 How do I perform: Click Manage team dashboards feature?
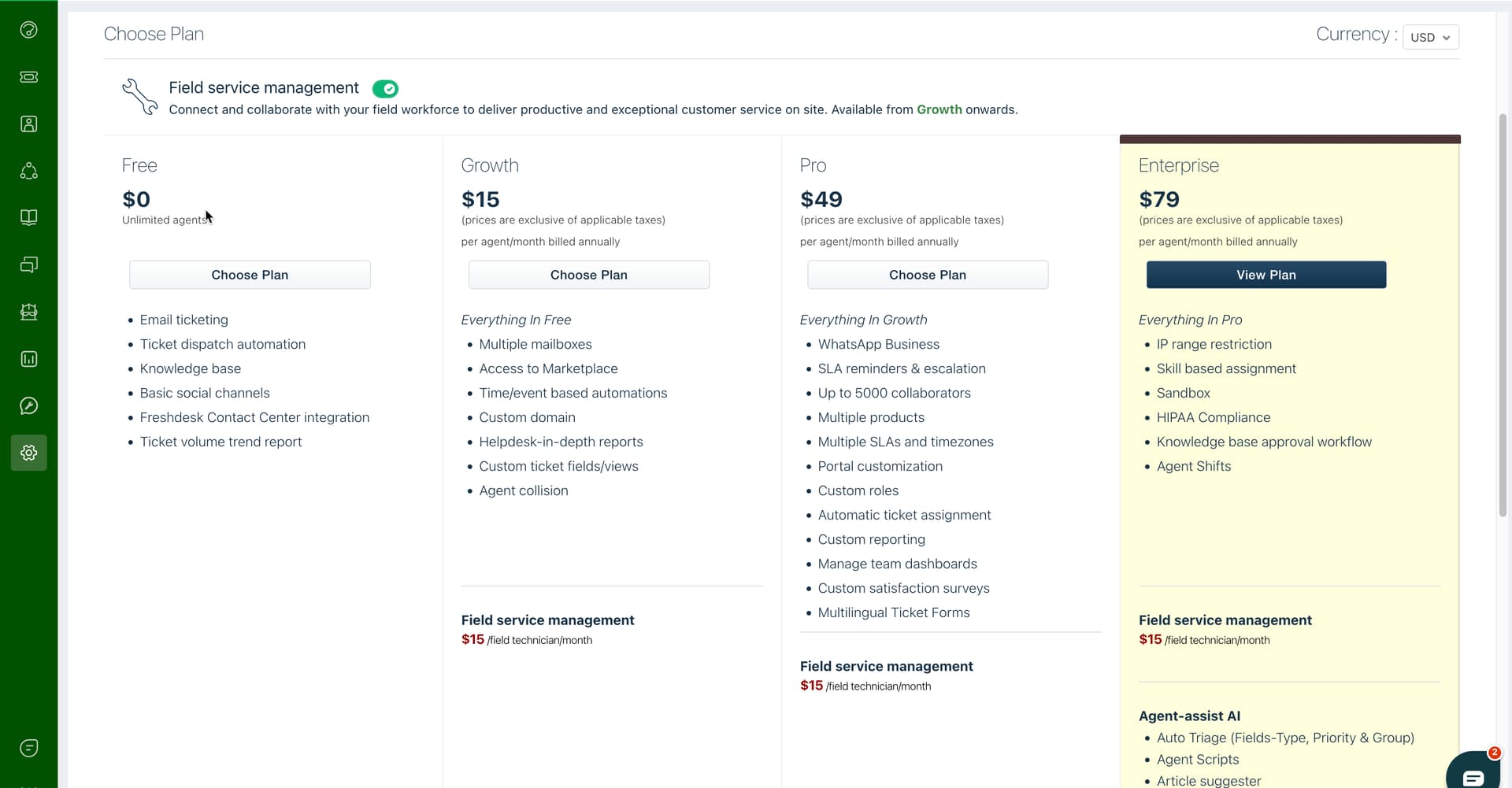897,564
